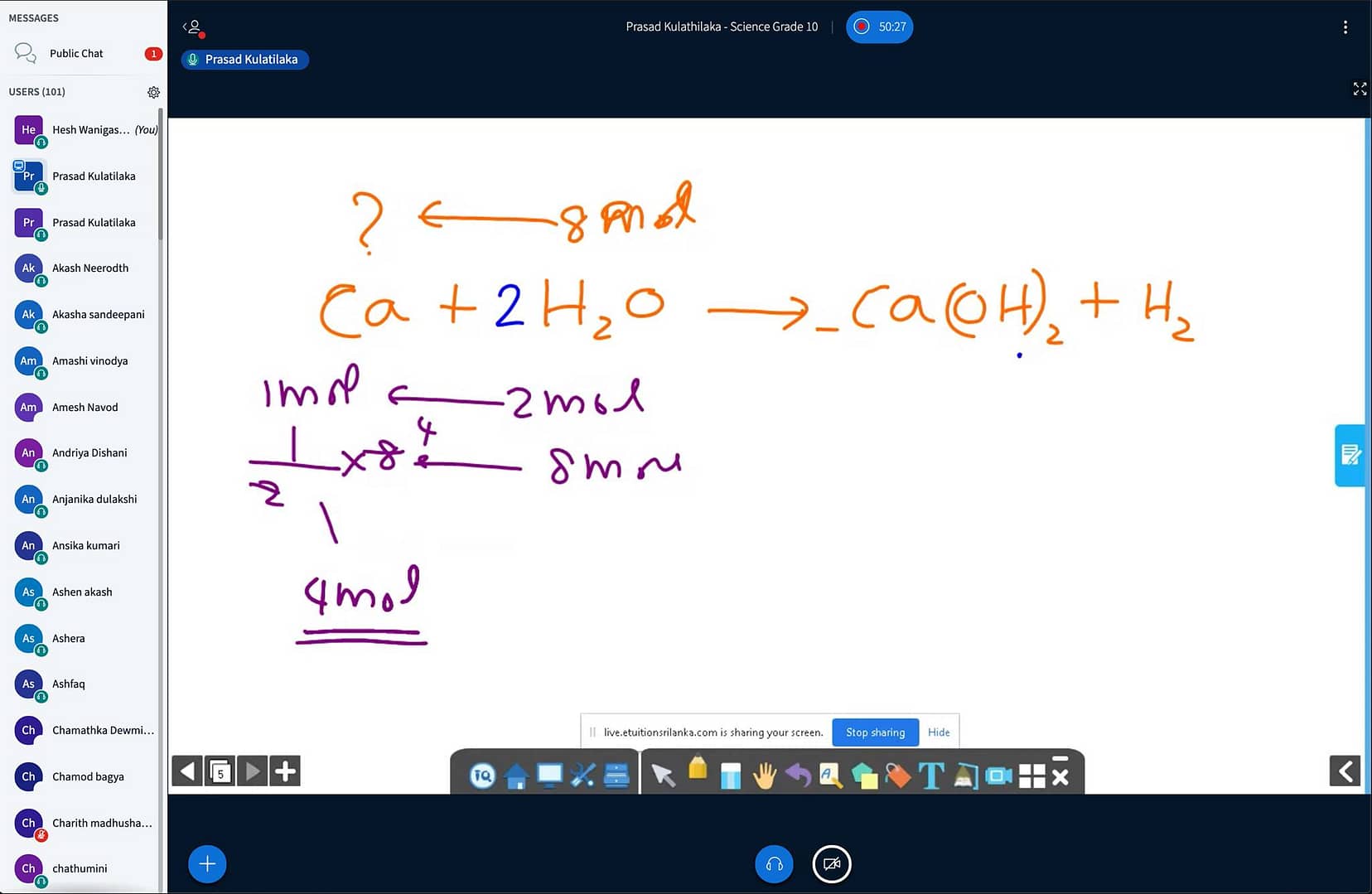
Task: Click the USERS (101) heading
Action: tap(36, 92)
